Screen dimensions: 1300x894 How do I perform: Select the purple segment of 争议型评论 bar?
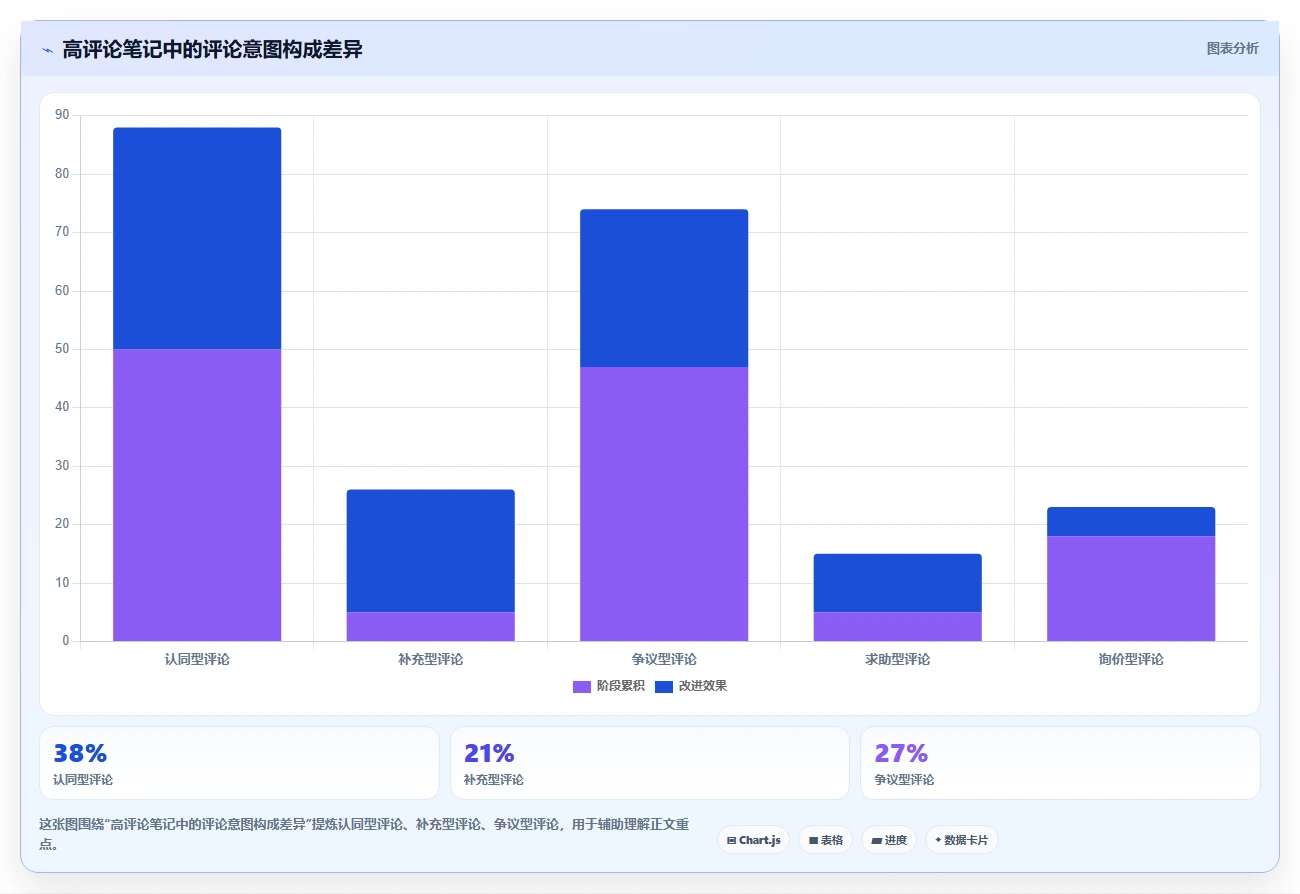coord(664,504)
